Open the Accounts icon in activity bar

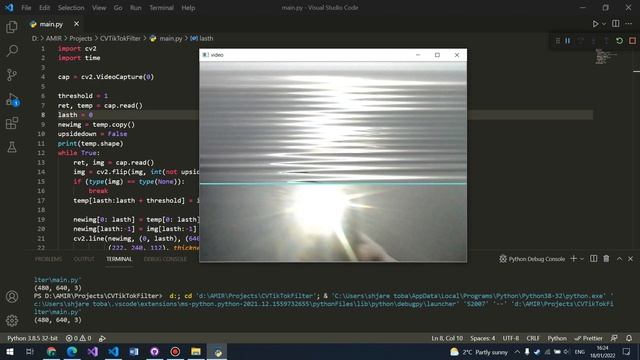(12, 297)
